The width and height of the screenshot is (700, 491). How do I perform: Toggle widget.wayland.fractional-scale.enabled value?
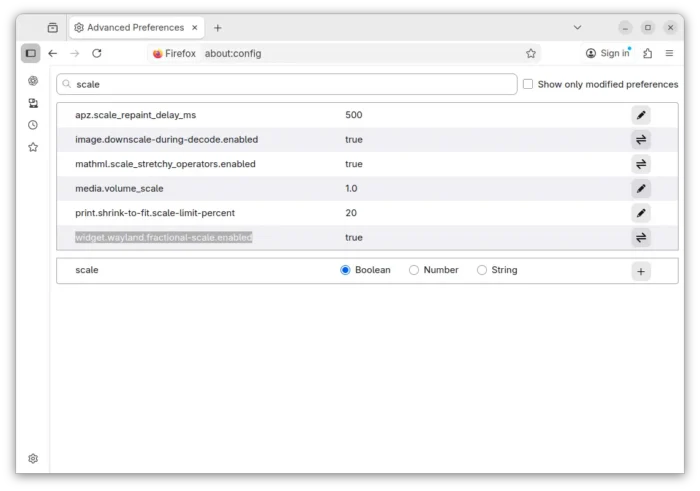click(641, 237)
